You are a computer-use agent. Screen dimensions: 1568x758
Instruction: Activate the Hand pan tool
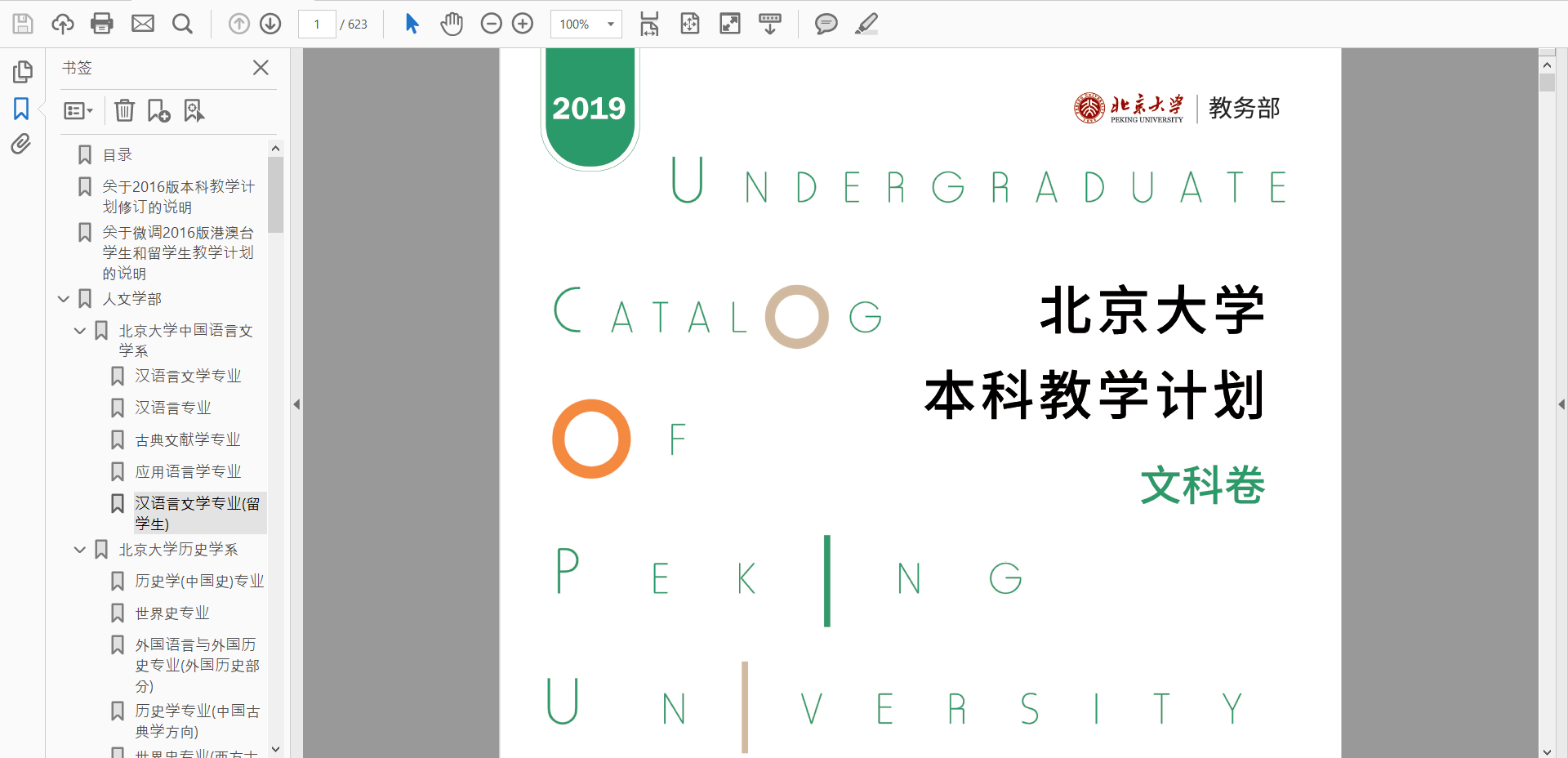[x=452, y=24]
